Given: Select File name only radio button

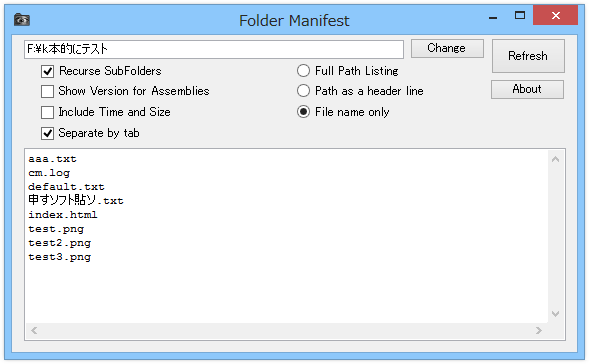Looking at the screenshot, I should 303,112.
